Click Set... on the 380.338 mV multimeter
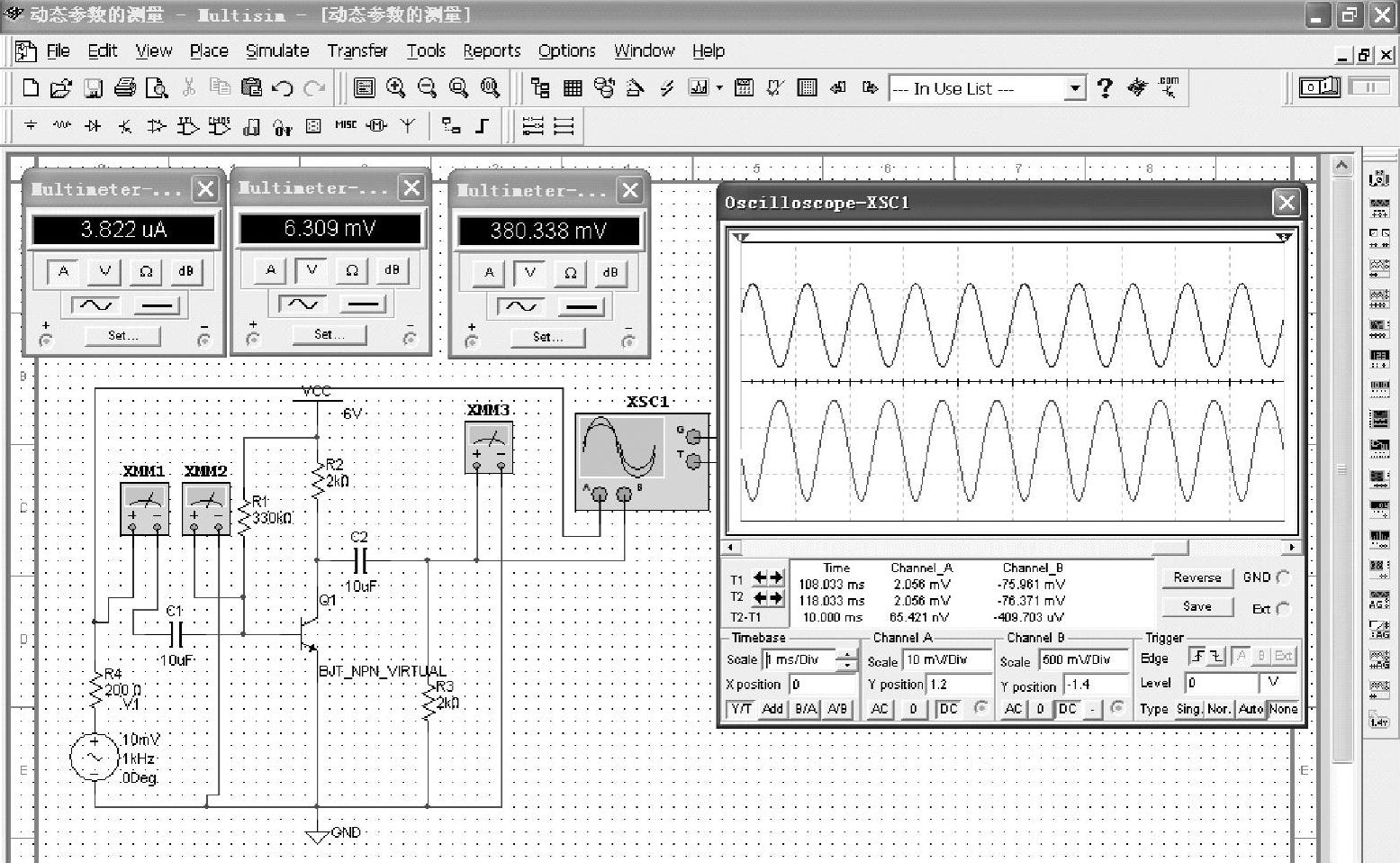Image resolution: width=1400 pixels, height=863 pixels. click(547, 337)
